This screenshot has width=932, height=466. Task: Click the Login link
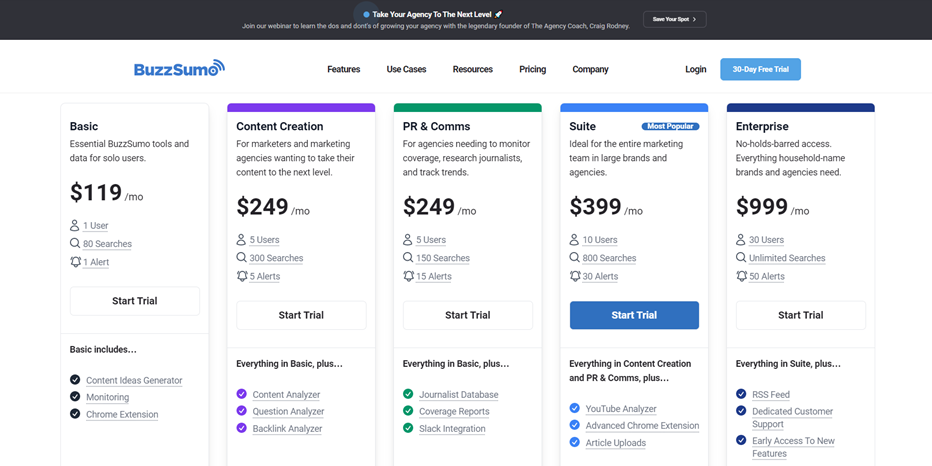tap(695, 69)
